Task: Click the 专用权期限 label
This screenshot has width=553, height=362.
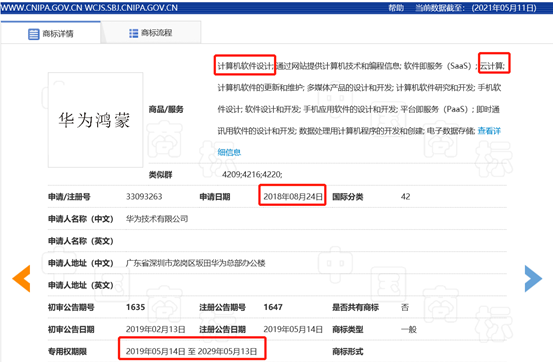Action: coord(67,351)
